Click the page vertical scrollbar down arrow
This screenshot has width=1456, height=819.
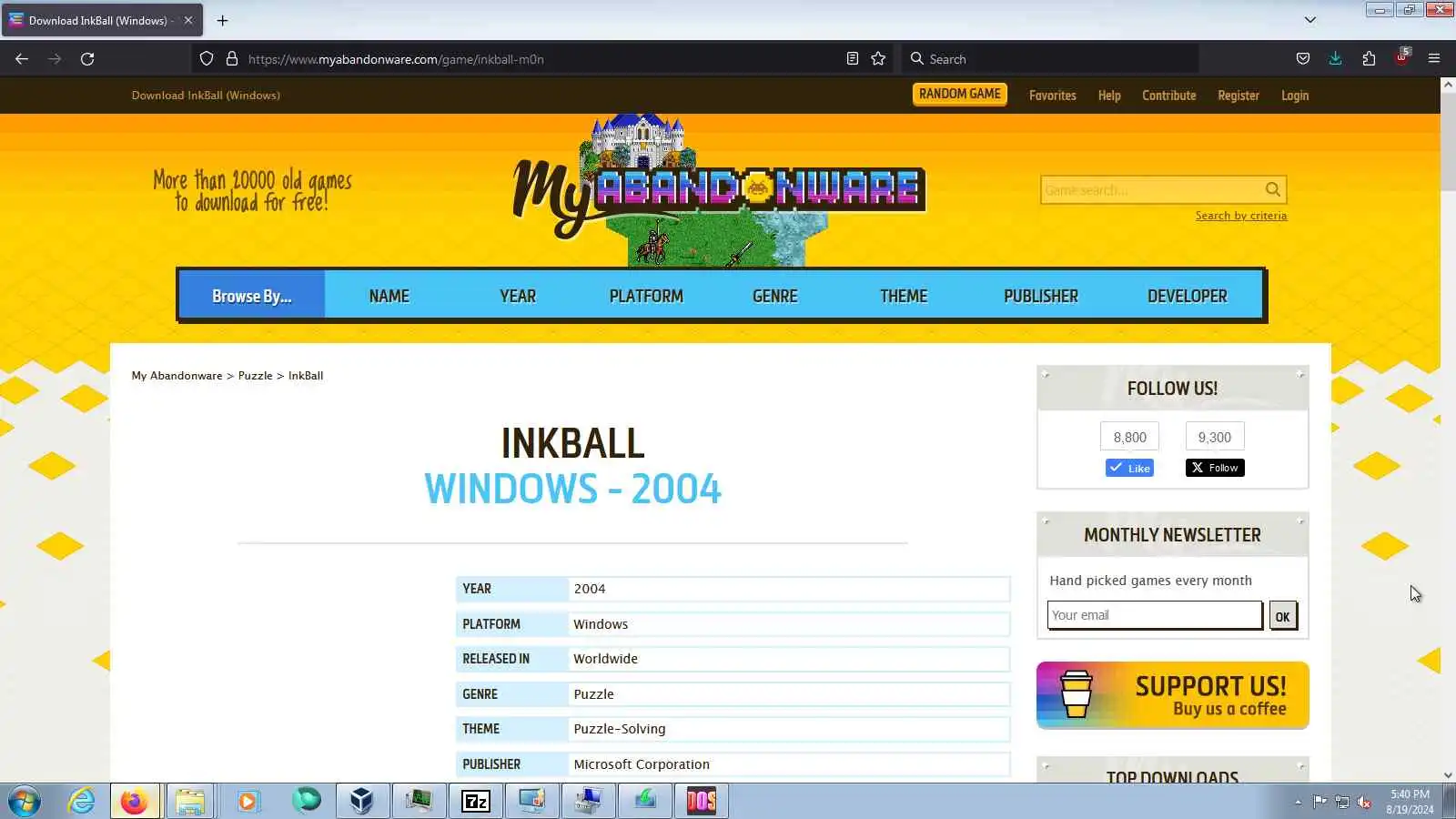point(1448,775)
